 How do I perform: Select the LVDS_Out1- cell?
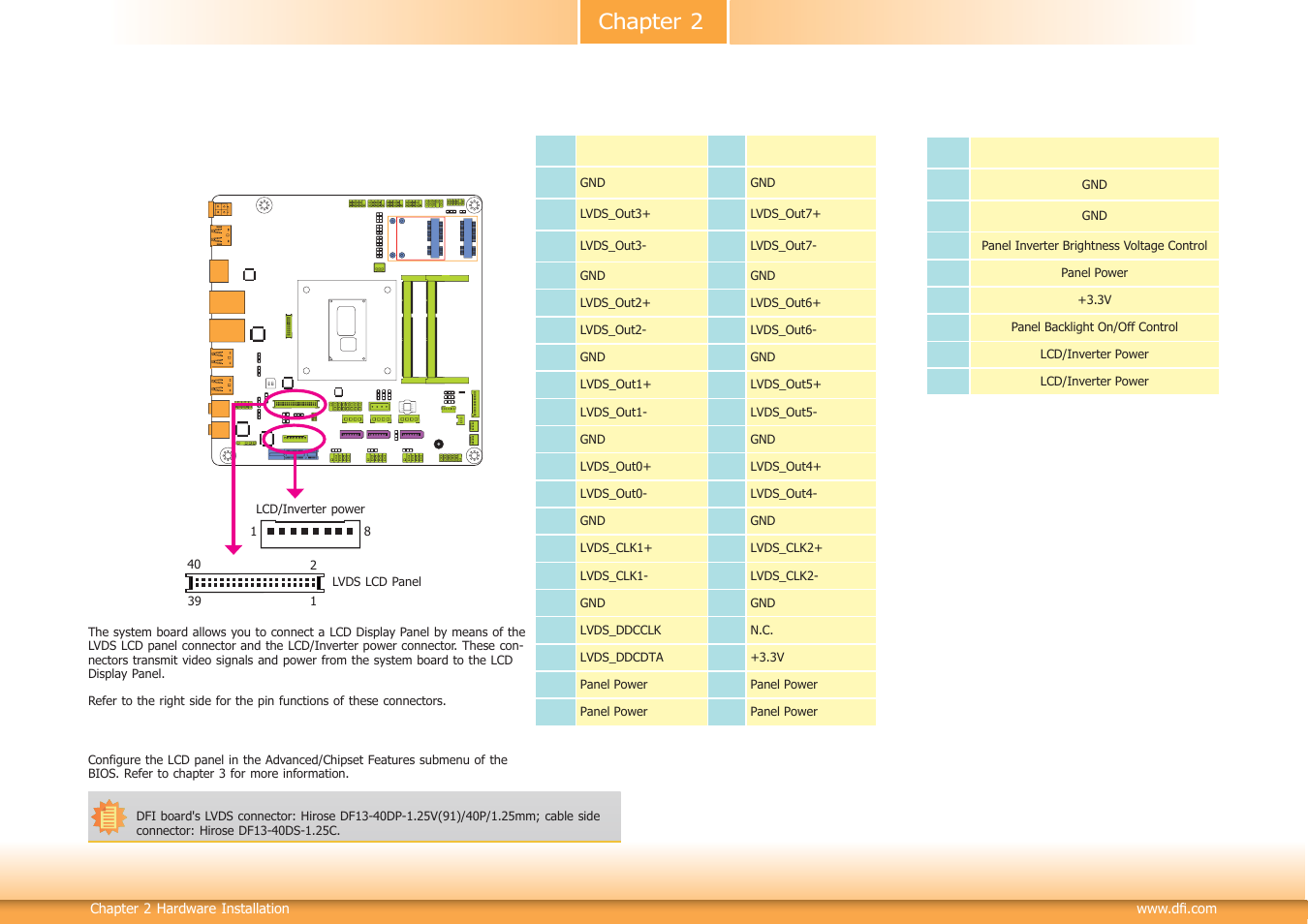coord(641,413)
